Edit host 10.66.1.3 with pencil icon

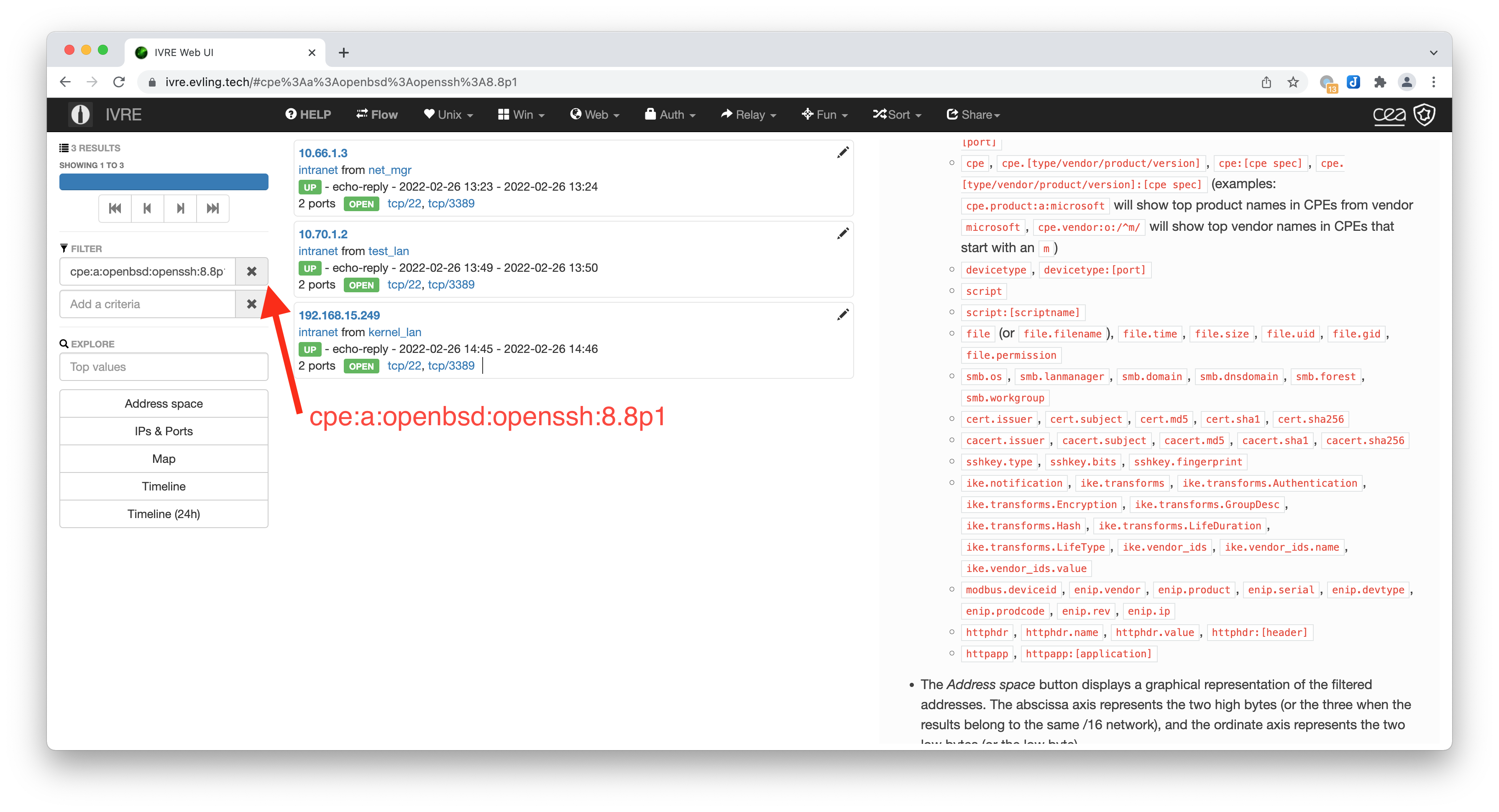842,152
